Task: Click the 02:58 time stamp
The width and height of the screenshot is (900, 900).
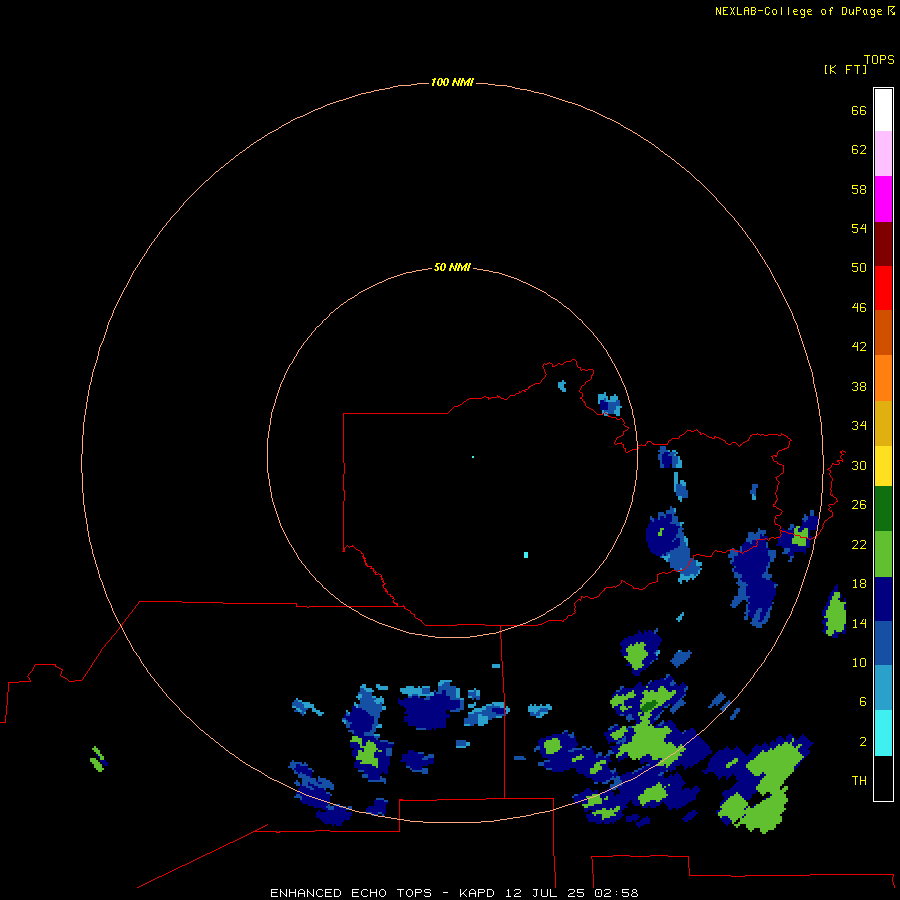Action: tap(616, 893)
